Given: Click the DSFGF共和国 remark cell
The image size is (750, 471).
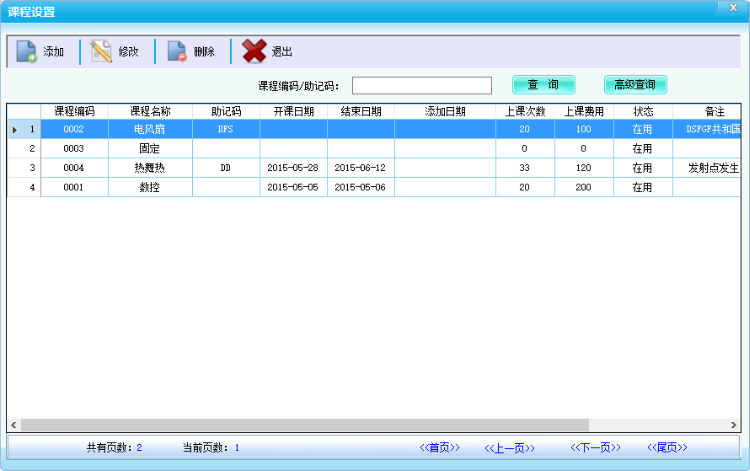Looking at the screenshot, I should (x=707, y=129).
